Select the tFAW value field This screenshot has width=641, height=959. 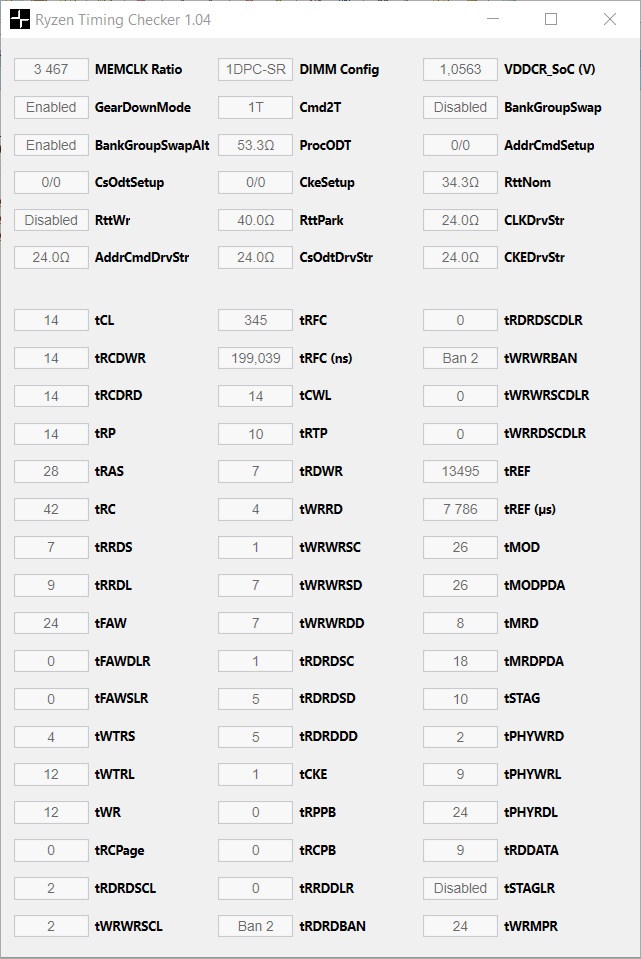(x=51, y=623)
